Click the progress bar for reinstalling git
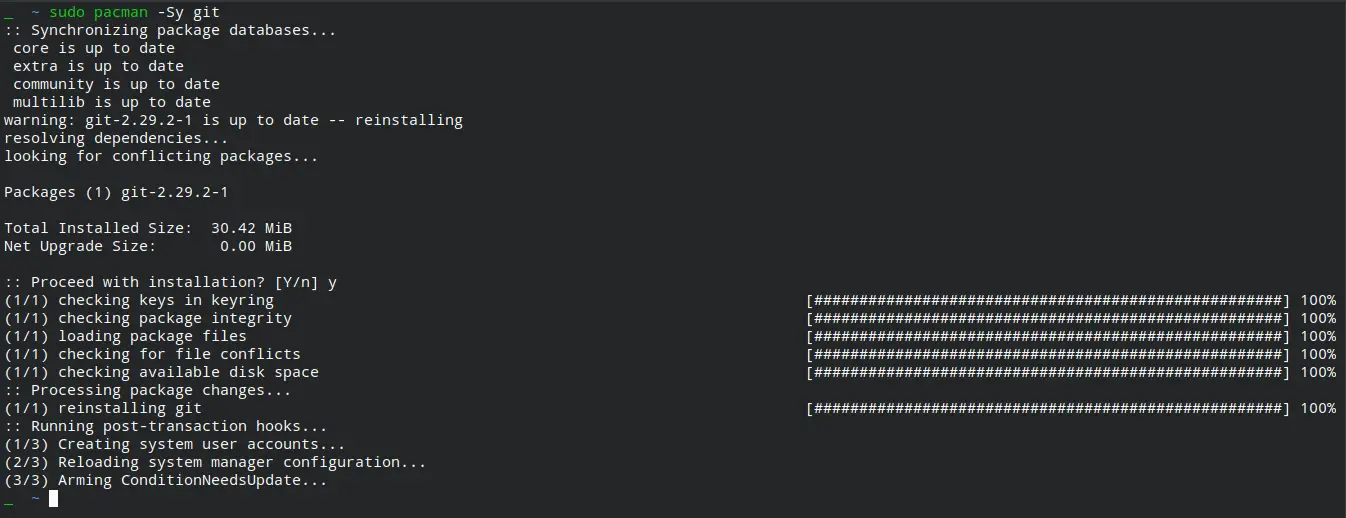The height and width of the screenshot is (518, 1346). click(x=1048, y=408)
